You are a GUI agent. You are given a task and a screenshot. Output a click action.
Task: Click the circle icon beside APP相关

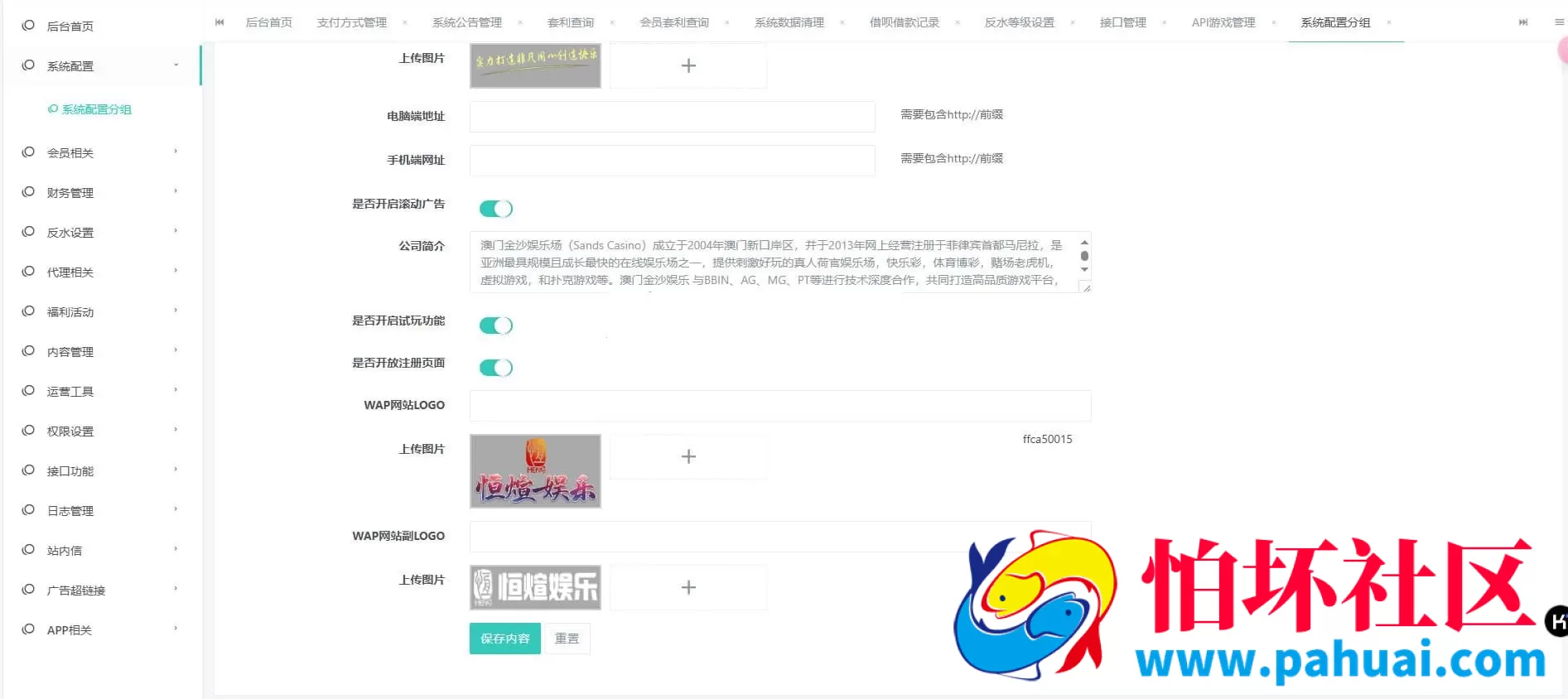(x=28, y=629)
